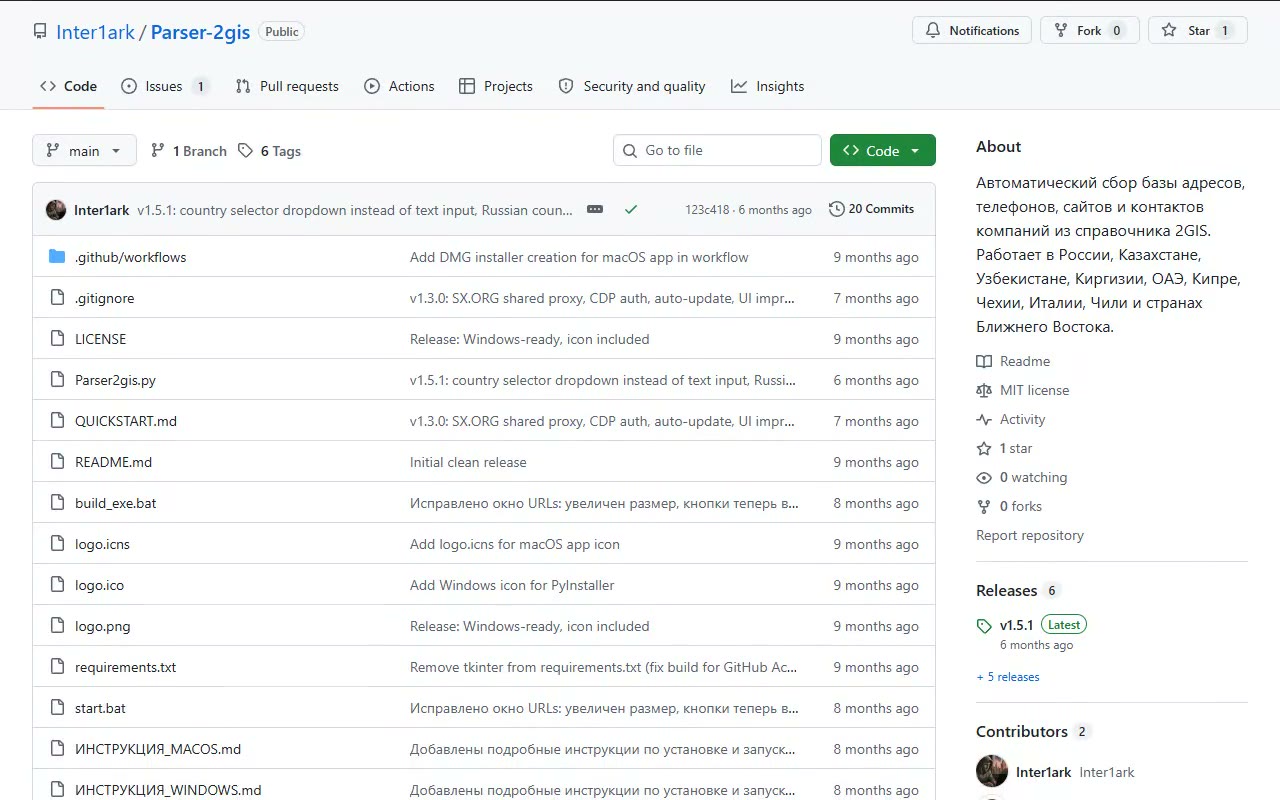This screenshot has height=800, width=1280.
Task: Click the Notifications button
Action: pos(972,31)
